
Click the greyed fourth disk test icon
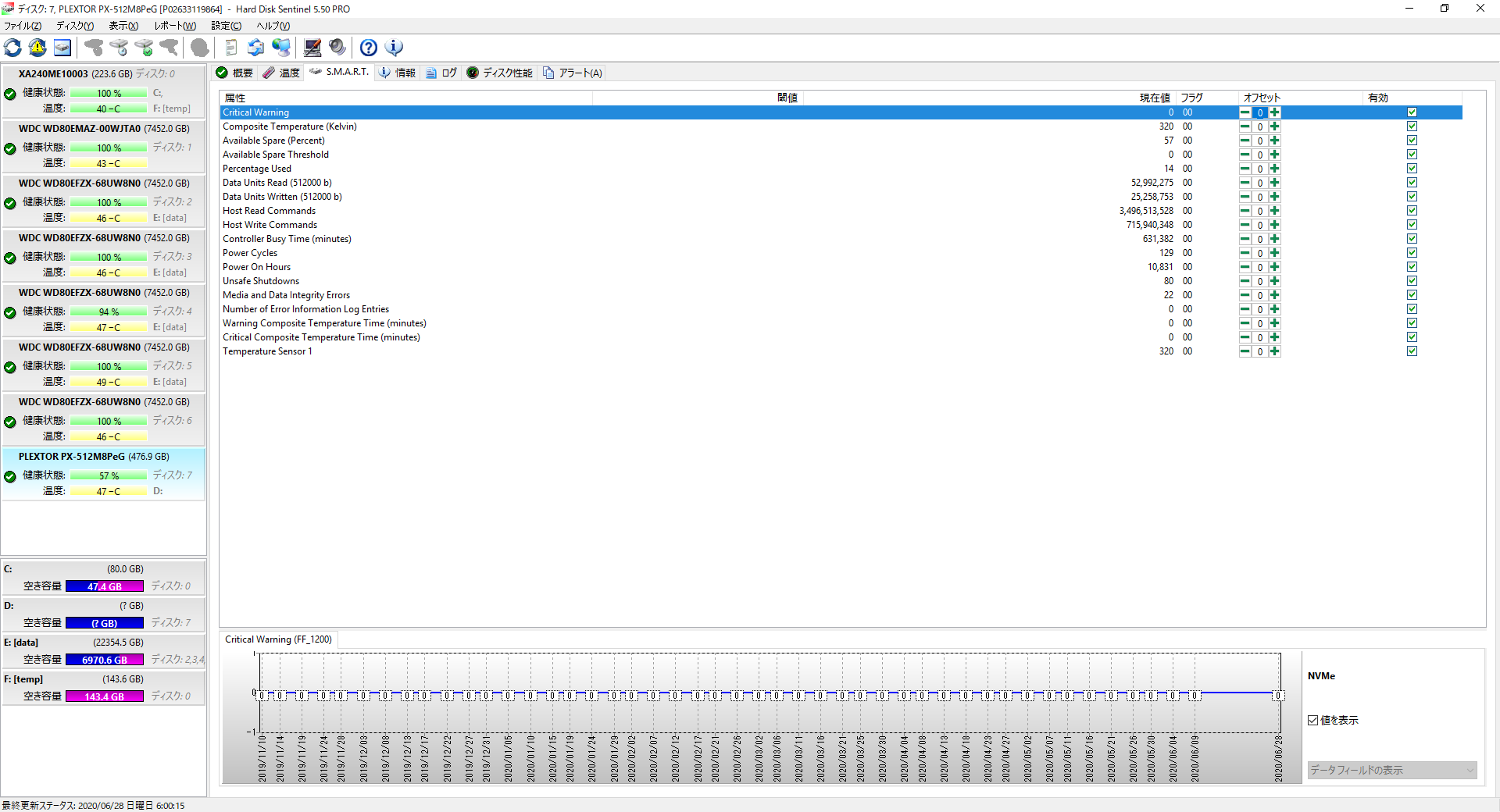coord(169,48)
